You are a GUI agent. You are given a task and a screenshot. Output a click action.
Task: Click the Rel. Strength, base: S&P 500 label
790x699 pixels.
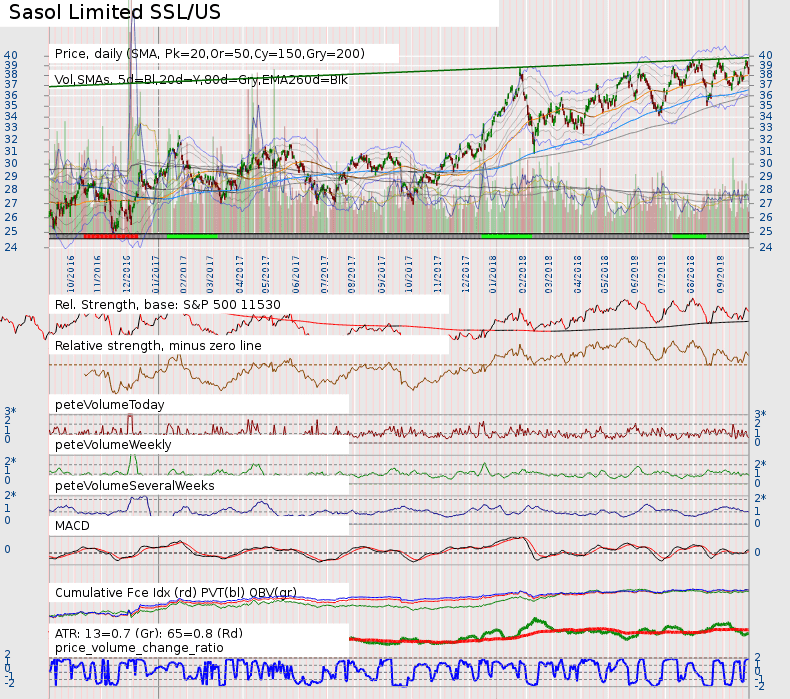168,305
